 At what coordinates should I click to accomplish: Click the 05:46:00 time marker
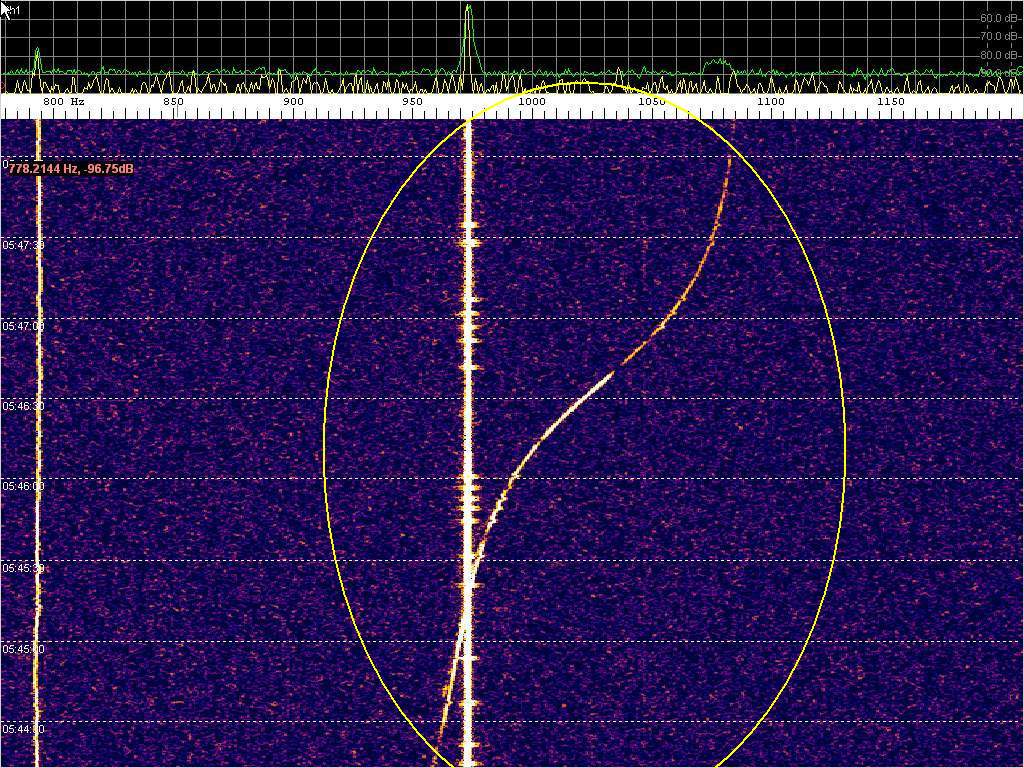[21, 486]
